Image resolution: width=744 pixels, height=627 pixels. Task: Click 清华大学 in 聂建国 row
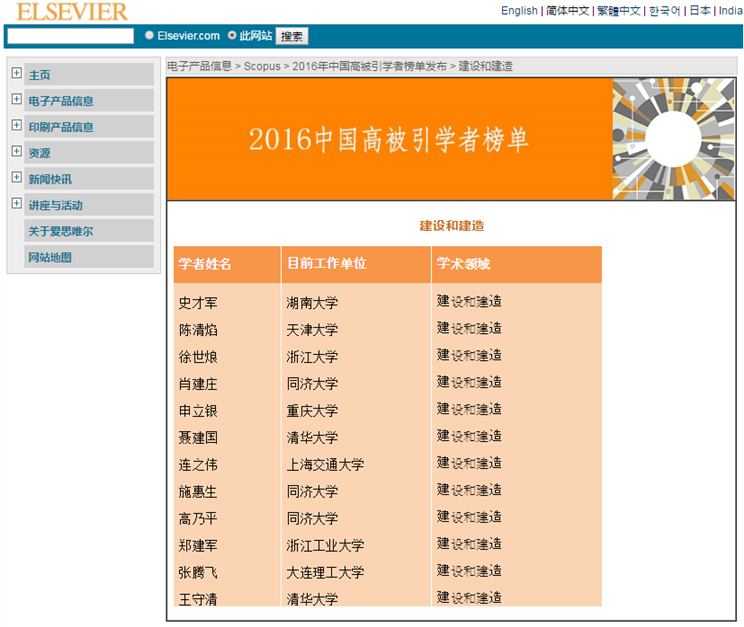(312, 438)
